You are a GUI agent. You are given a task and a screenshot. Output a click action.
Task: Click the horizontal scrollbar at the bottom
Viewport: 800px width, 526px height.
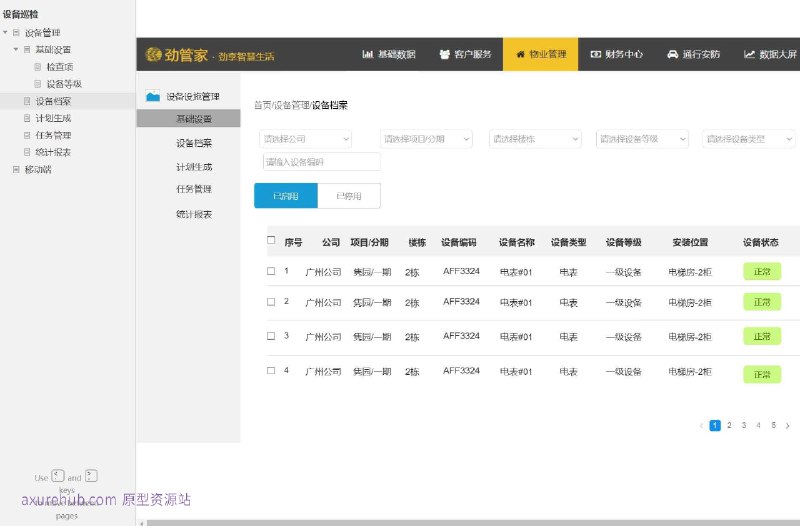click(473, 523)
